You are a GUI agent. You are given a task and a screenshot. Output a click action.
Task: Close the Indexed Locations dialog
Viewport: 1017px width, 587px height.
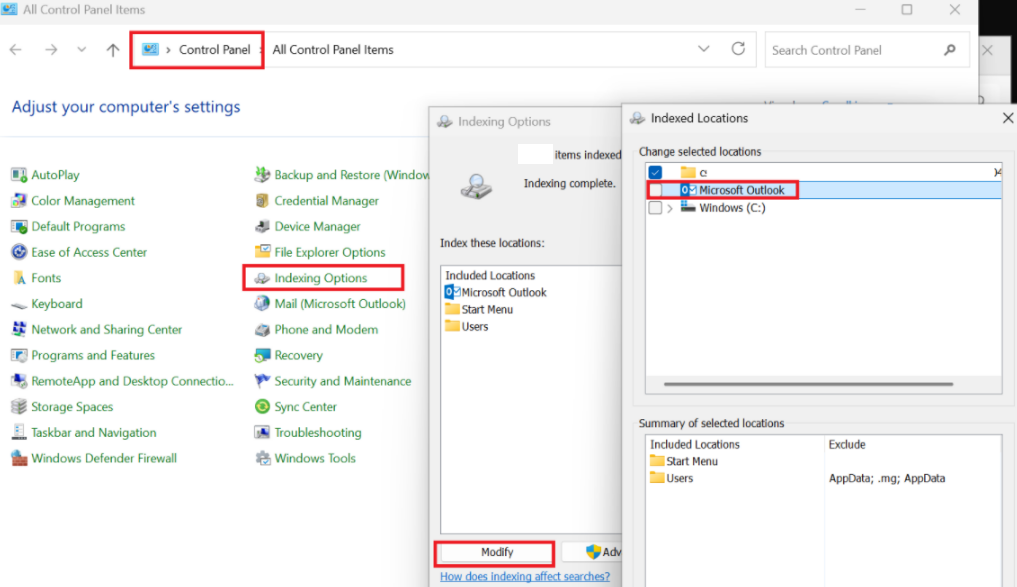1007,118
